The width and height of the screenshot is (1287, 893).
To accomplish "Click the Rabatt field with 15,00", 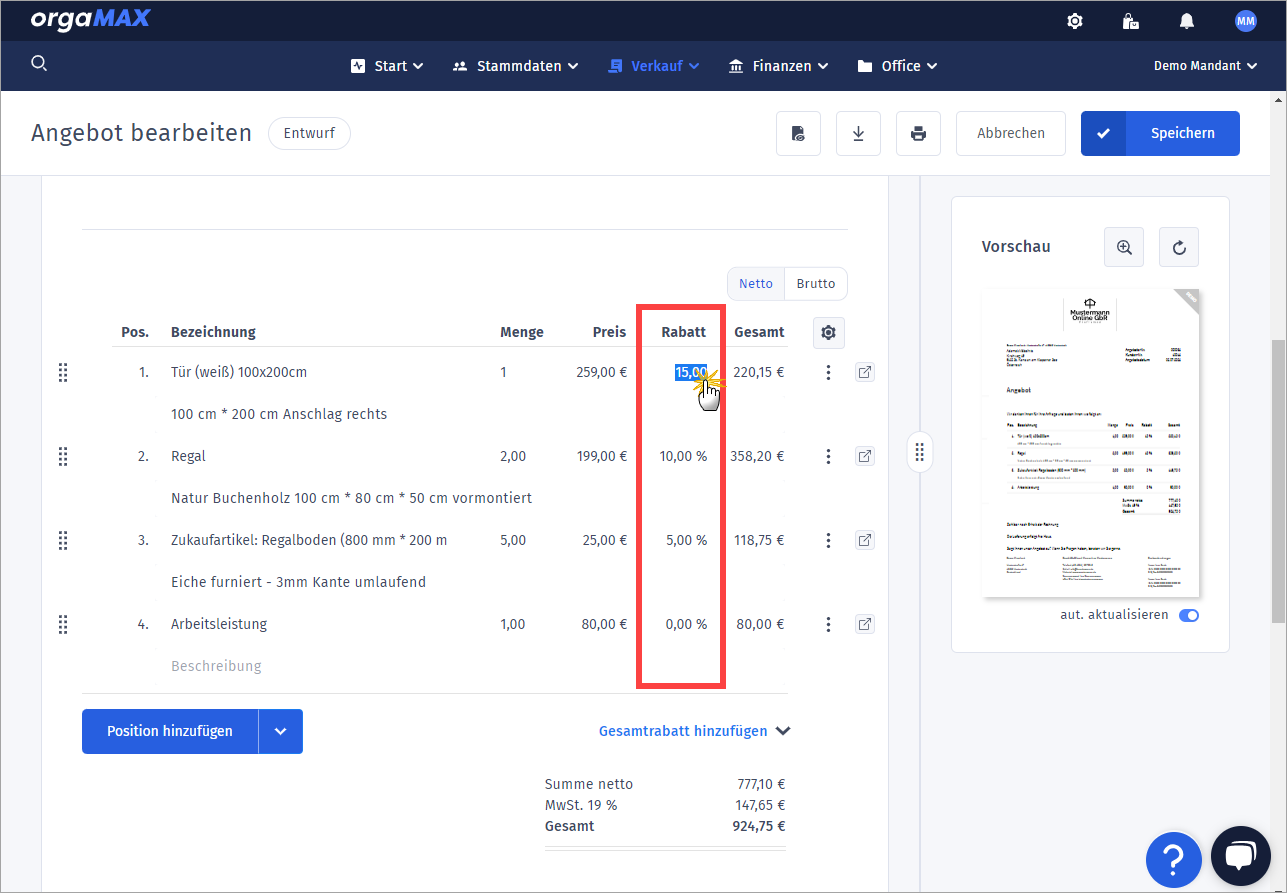I will point(691,373).
